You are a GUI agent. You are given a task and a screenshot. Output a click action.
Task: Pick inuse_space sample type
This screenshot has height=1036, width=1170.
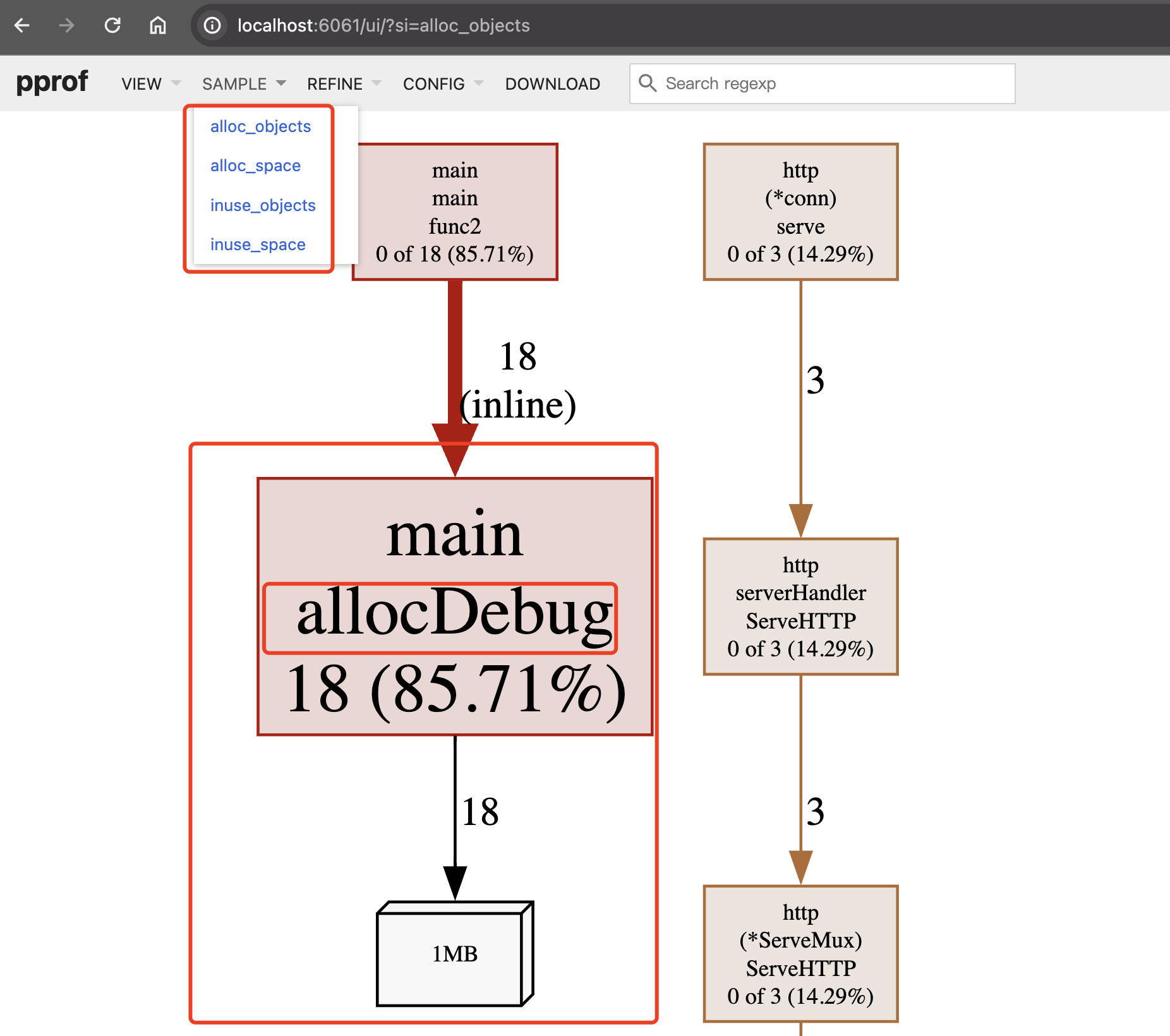[x=258, y=244]
